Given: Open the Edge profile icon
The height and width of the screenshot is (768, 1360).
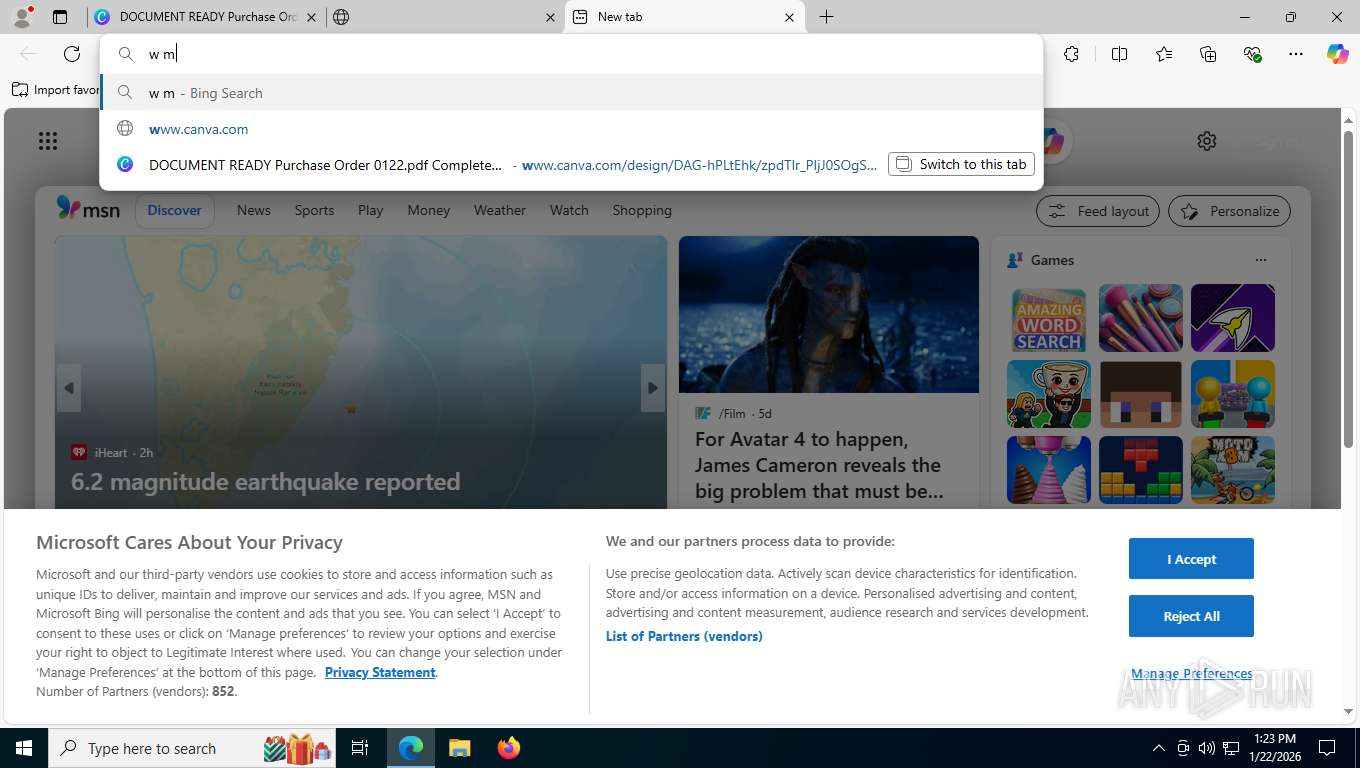Looking at the screenshot, I should coord(22,16).
